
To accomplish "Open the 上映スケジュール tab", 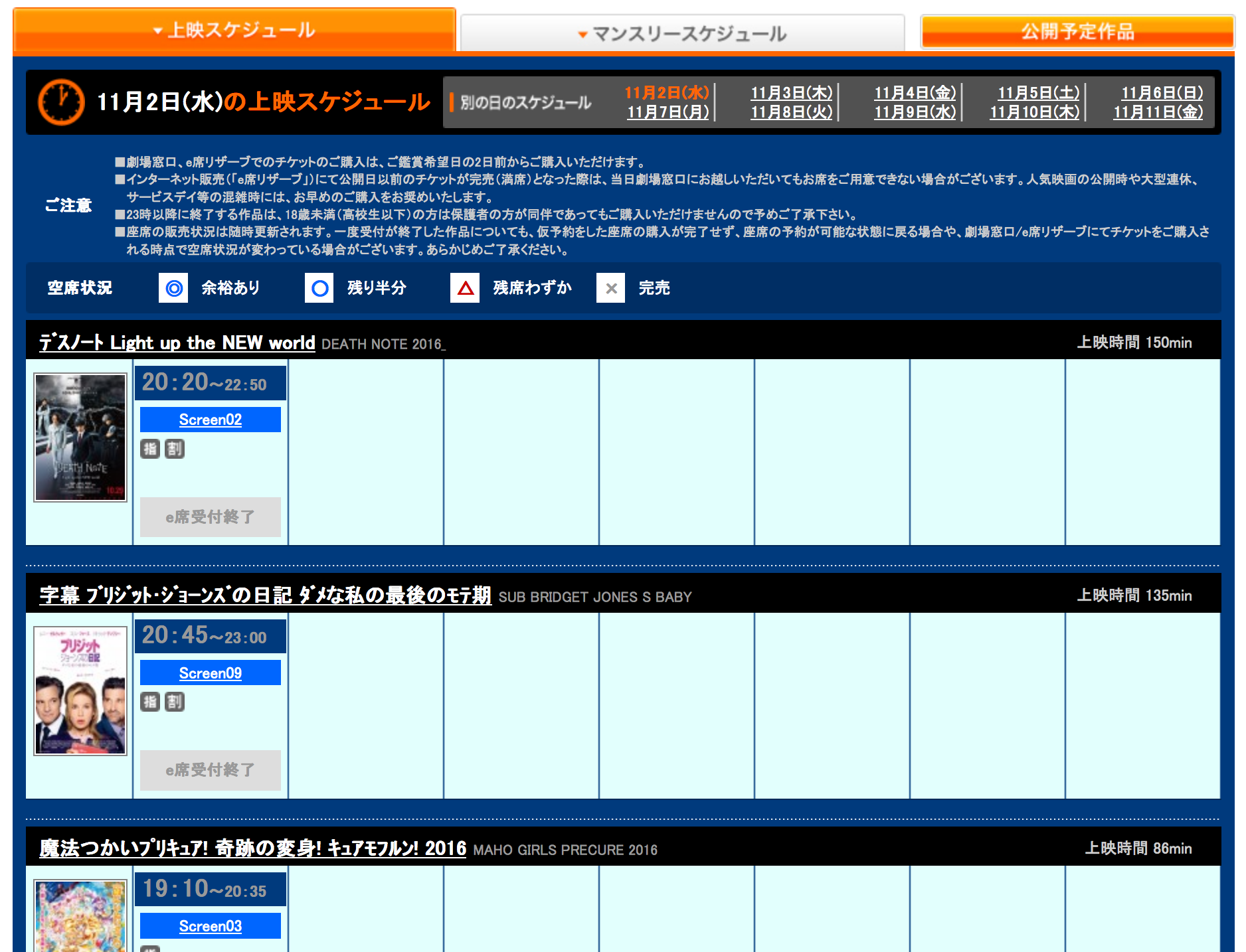I will [x=234, y=30].
